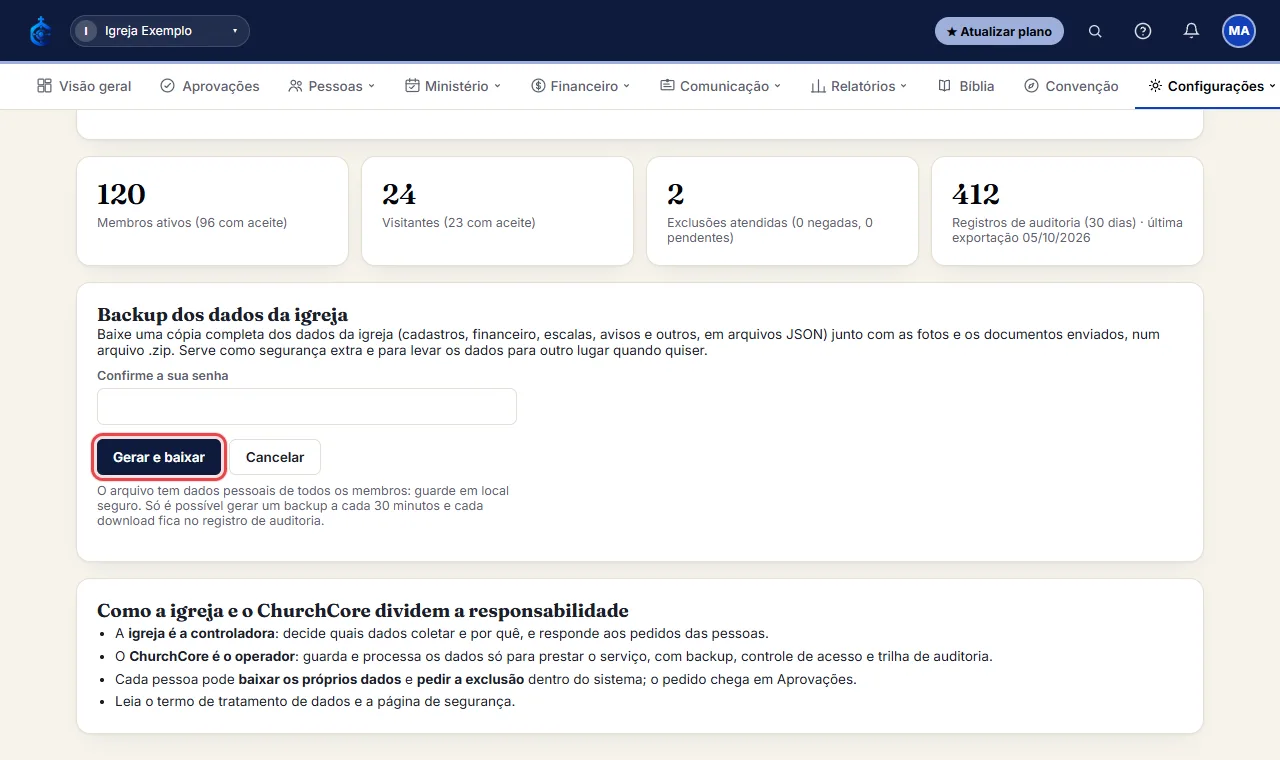Open the MA user avatar menu

(x=1239, y=31)
